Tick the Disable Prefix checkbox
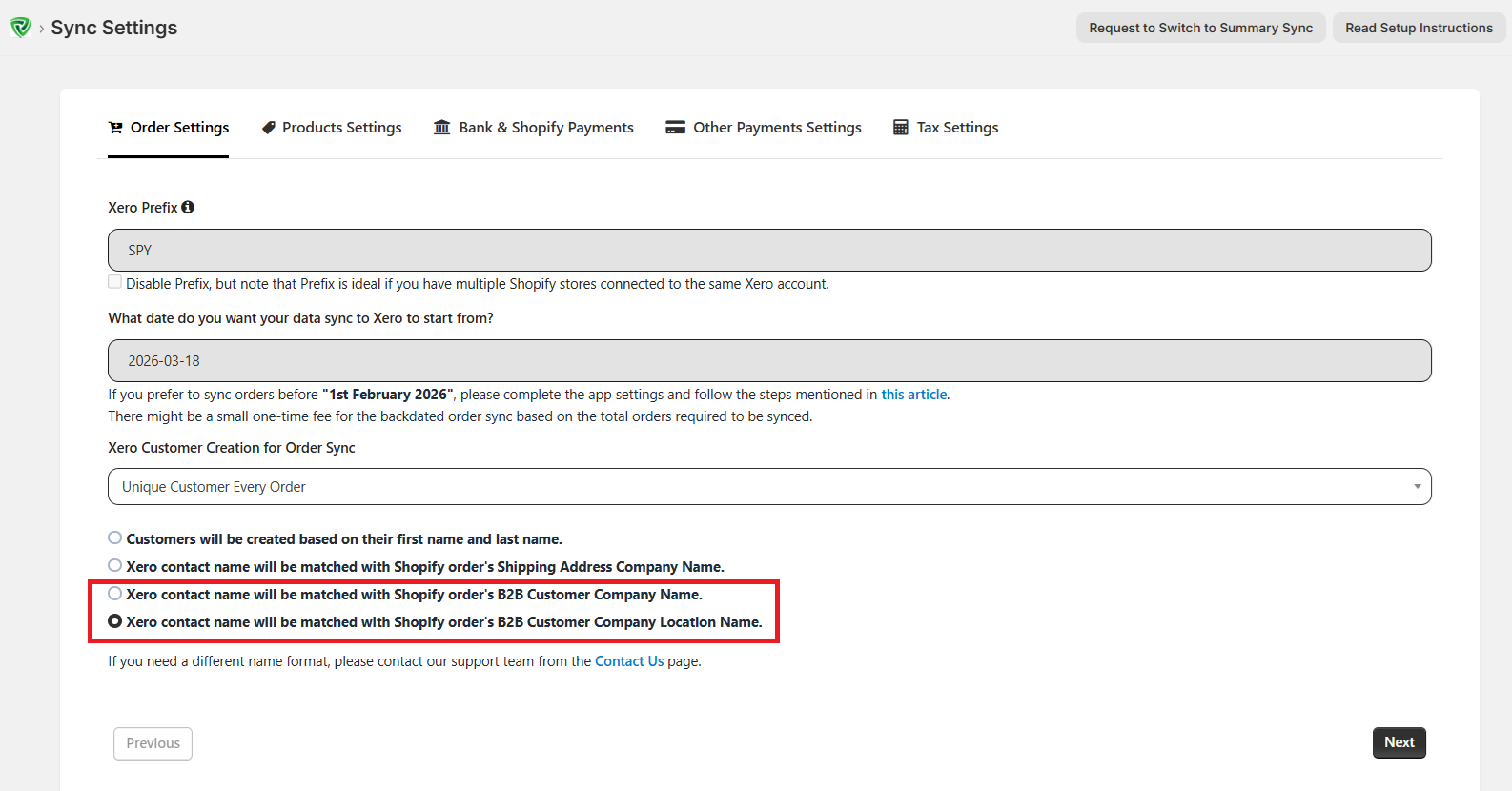Viewport: 1512px width, 791px height. pyautogui.click(x=115, y=282)
